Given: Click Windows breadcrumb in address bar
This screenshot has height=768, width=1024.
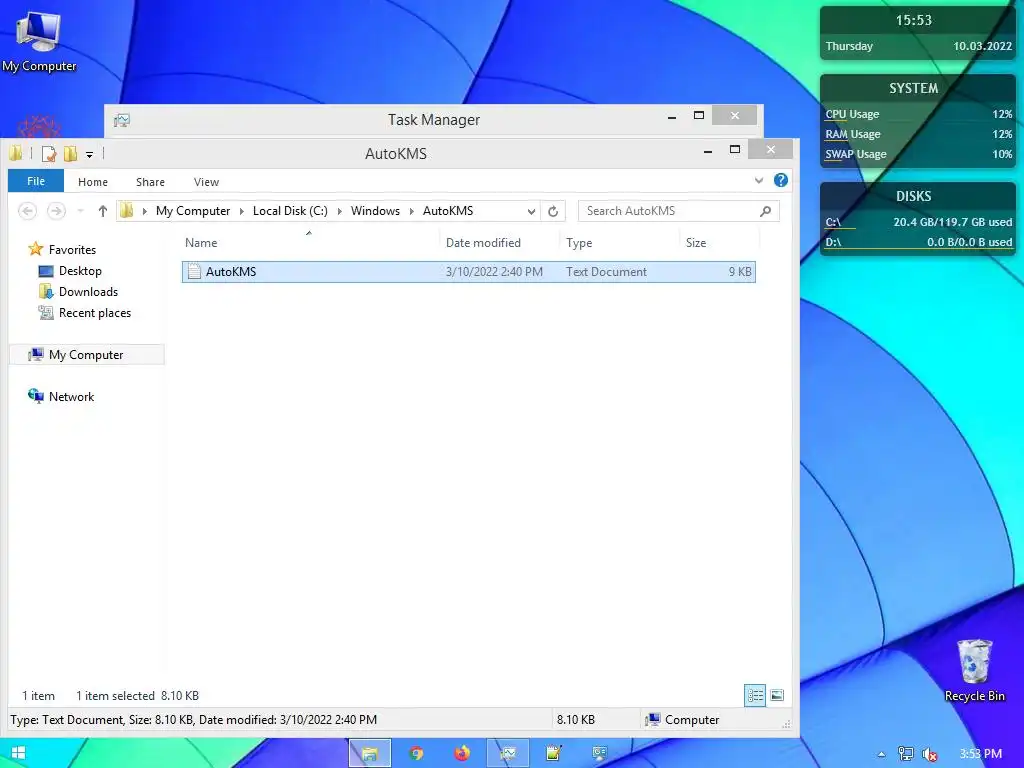Looking at the screenshot, I should (375, 211).
